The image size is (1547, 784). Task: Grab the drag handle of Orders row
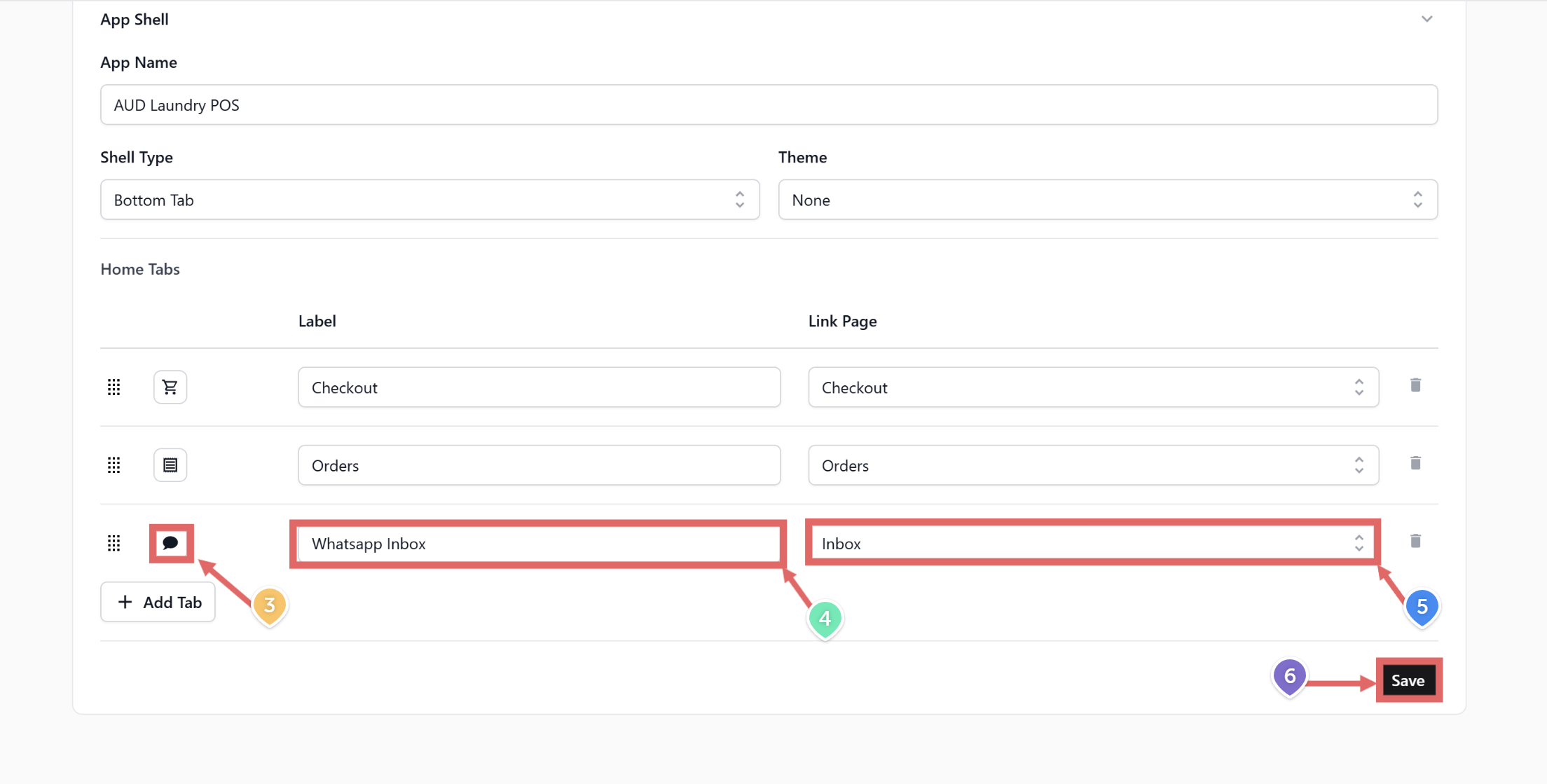tap(114, 465)
